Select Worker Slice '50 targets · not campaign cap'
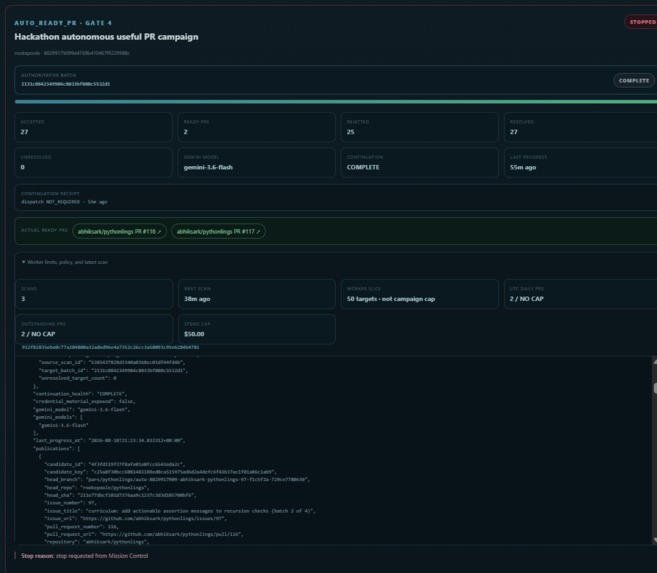This screenshot has height=573, width=657. [x=391, y=299]
